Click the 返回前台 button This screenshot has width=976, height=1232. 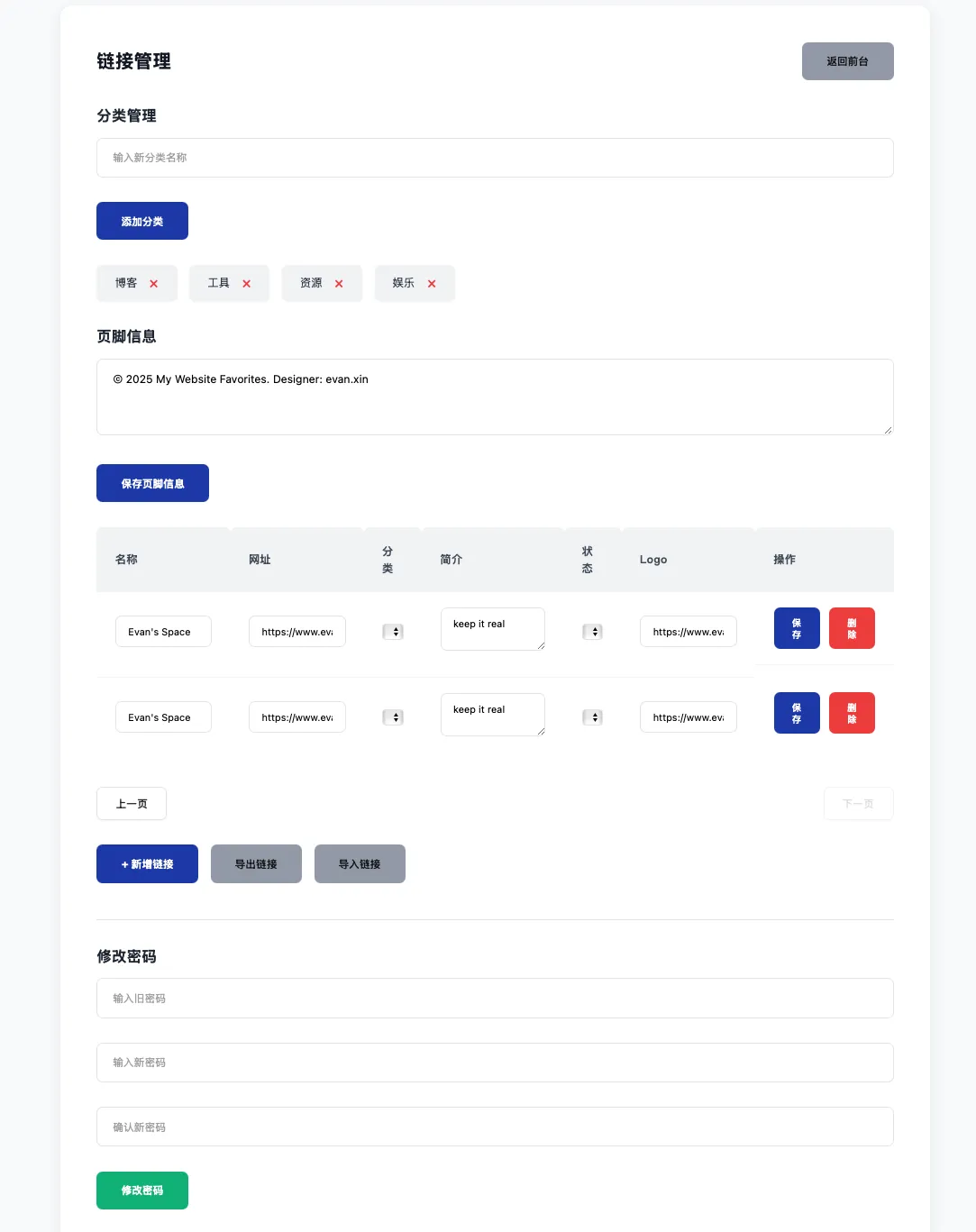tap(848, 61)
